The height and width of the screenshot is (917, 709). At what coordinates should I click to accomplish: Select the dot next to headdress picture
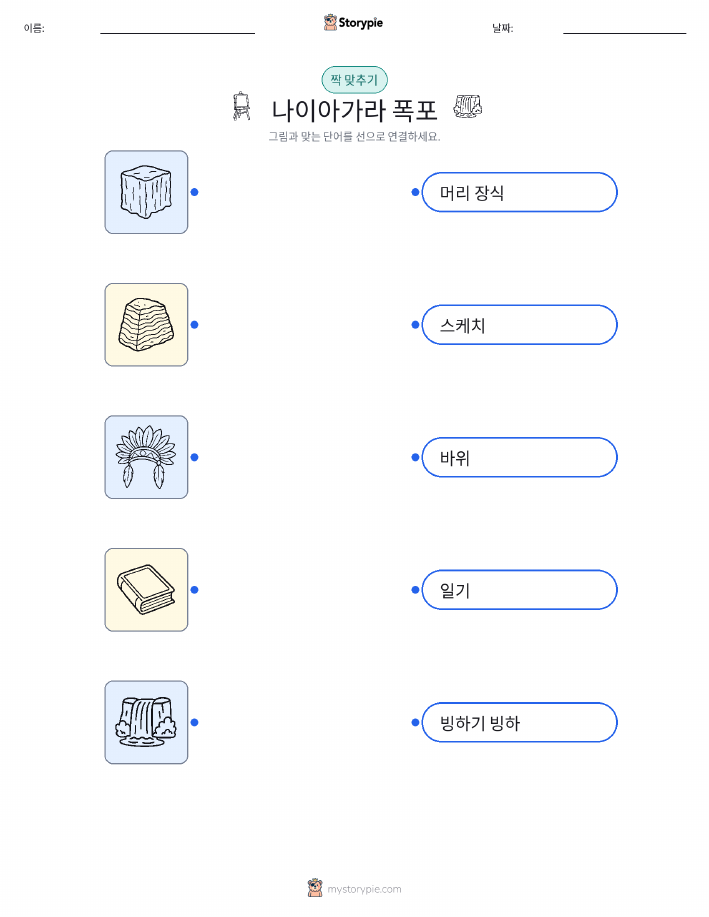click(195, 457)
